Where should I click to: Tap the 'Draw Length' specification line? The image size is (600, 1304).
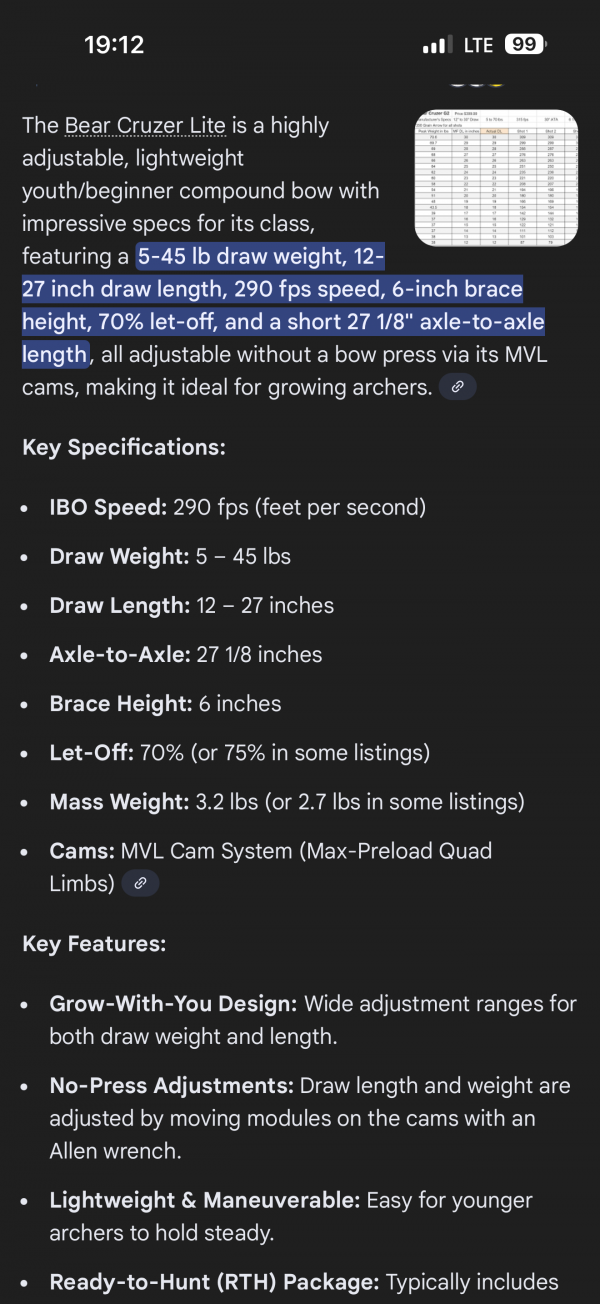[x=192, y=605]
